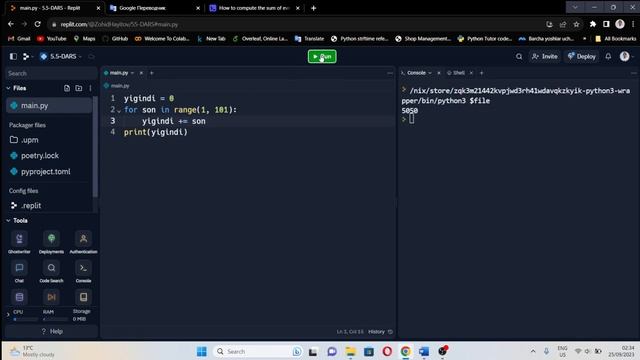This screenshot has width=640, height=360.
Task: Open the Database tool icon
Action: point(19,297)
